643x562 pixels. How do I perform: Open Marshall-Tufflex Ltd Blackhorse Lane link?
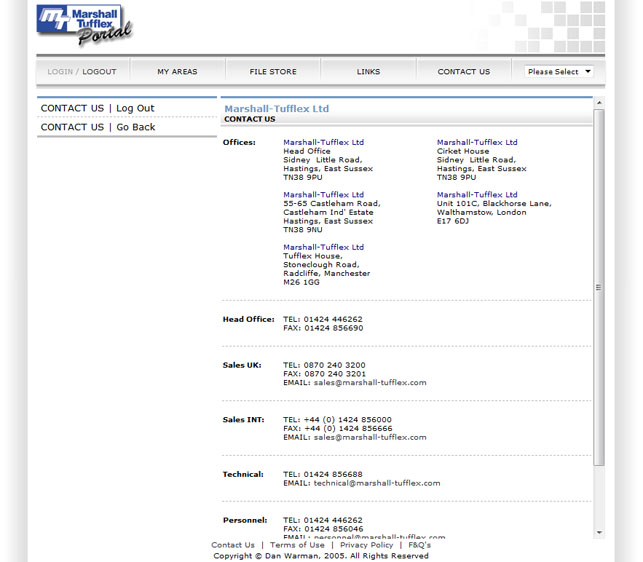[x=477, y=195]
